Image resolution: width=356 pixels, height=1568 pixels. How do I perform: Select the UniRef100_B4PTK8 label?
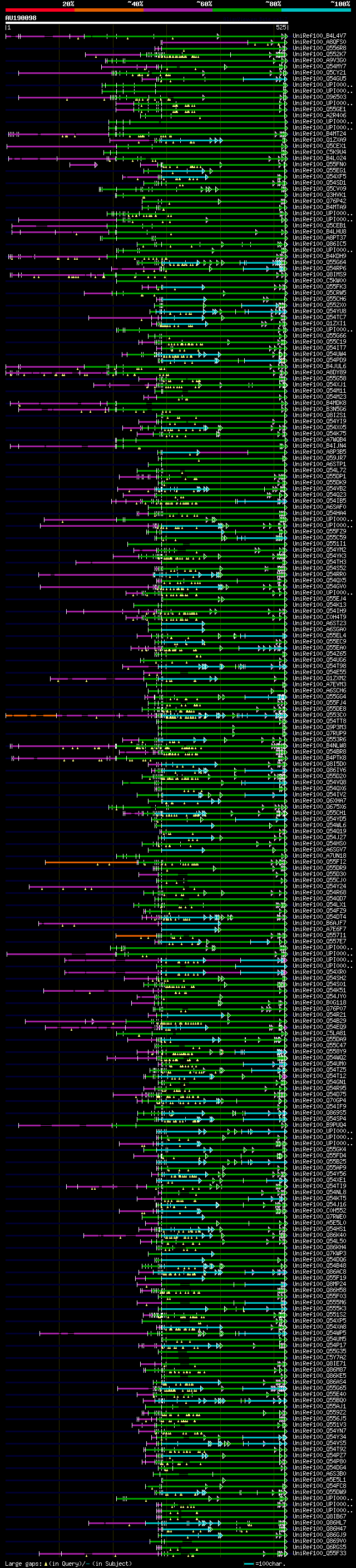[x=319, y=758]
